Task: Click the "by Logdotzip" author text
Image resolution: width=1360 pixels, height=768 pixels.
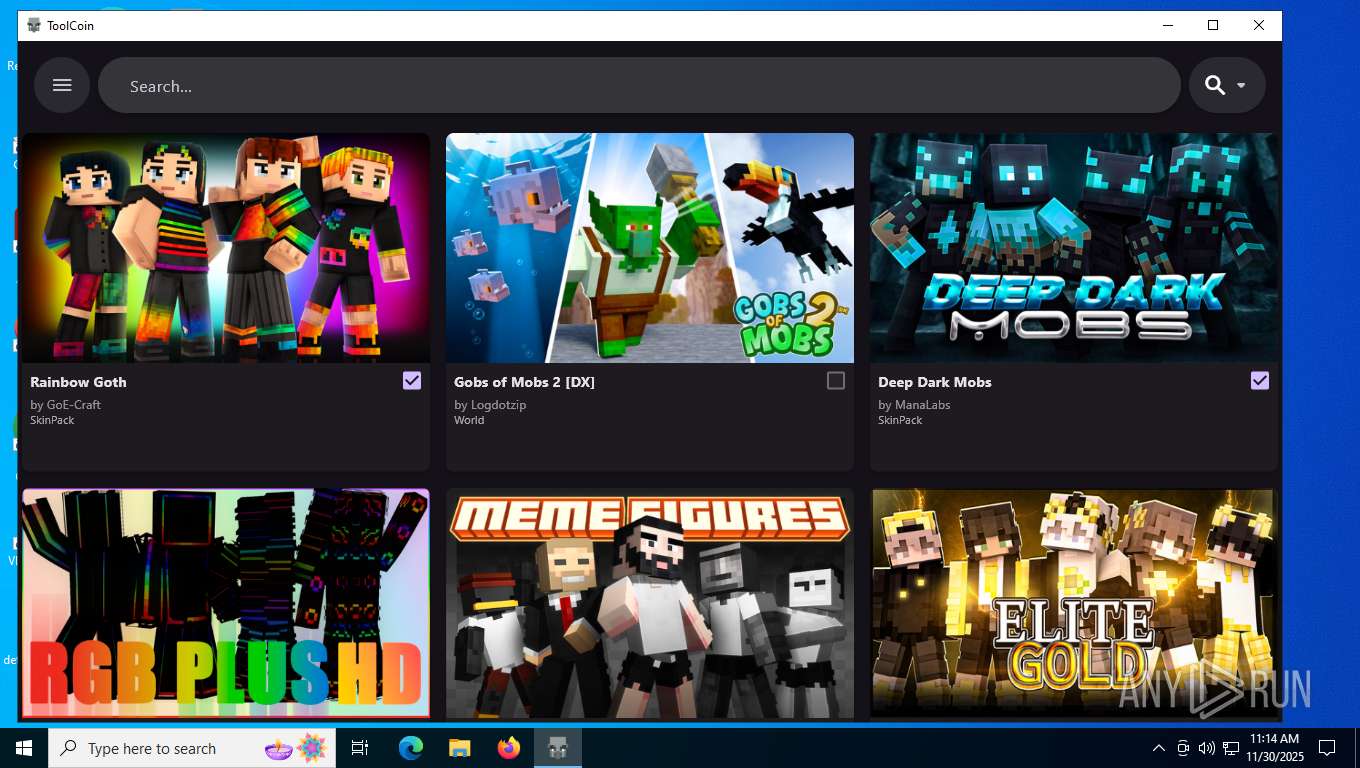Action: tap(490, 405)
